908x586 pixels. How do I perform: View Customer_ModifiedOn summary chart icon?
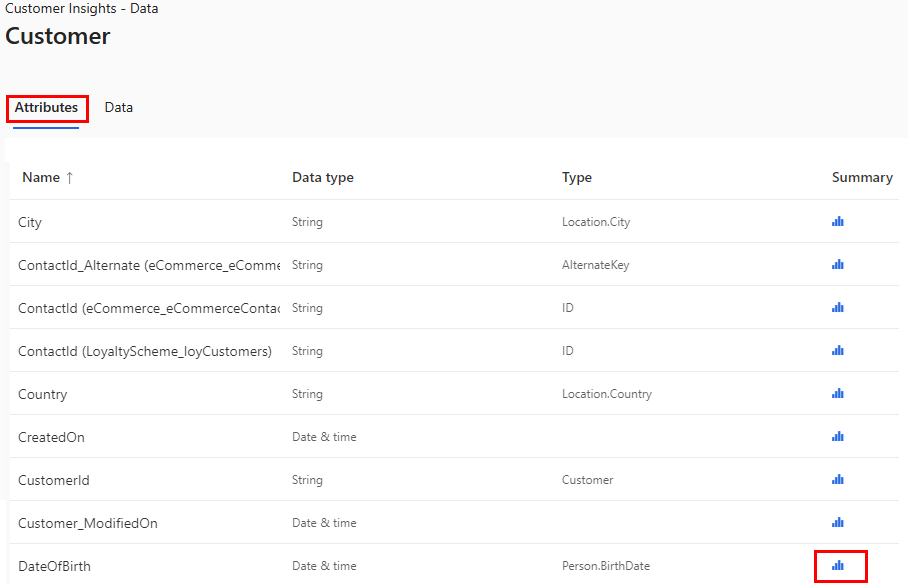pos(837,522)
